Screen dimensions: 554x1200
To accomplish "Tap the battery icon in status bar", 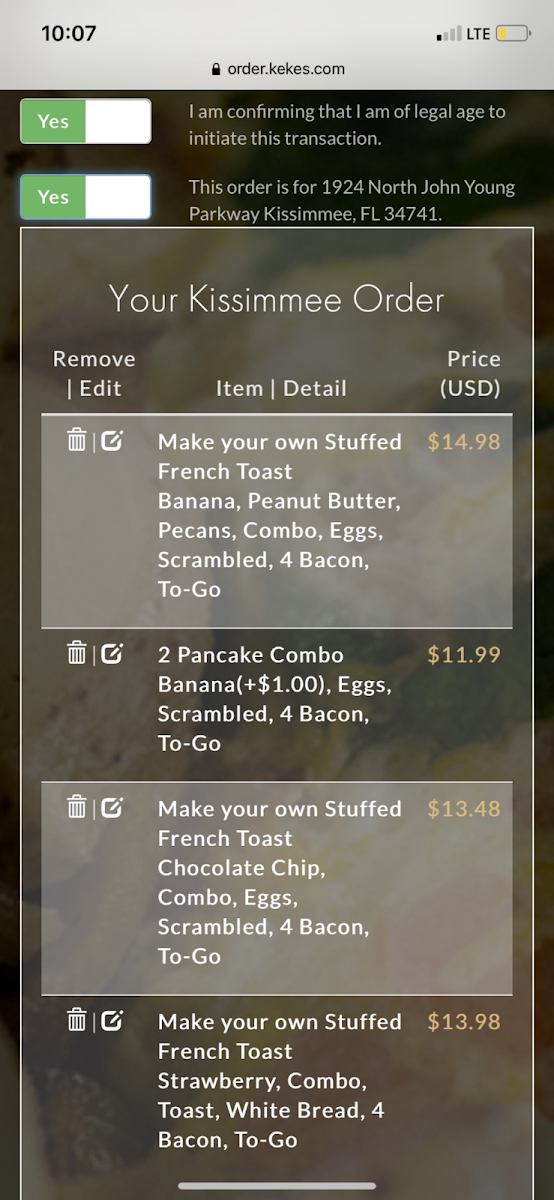I will (514, 34).
